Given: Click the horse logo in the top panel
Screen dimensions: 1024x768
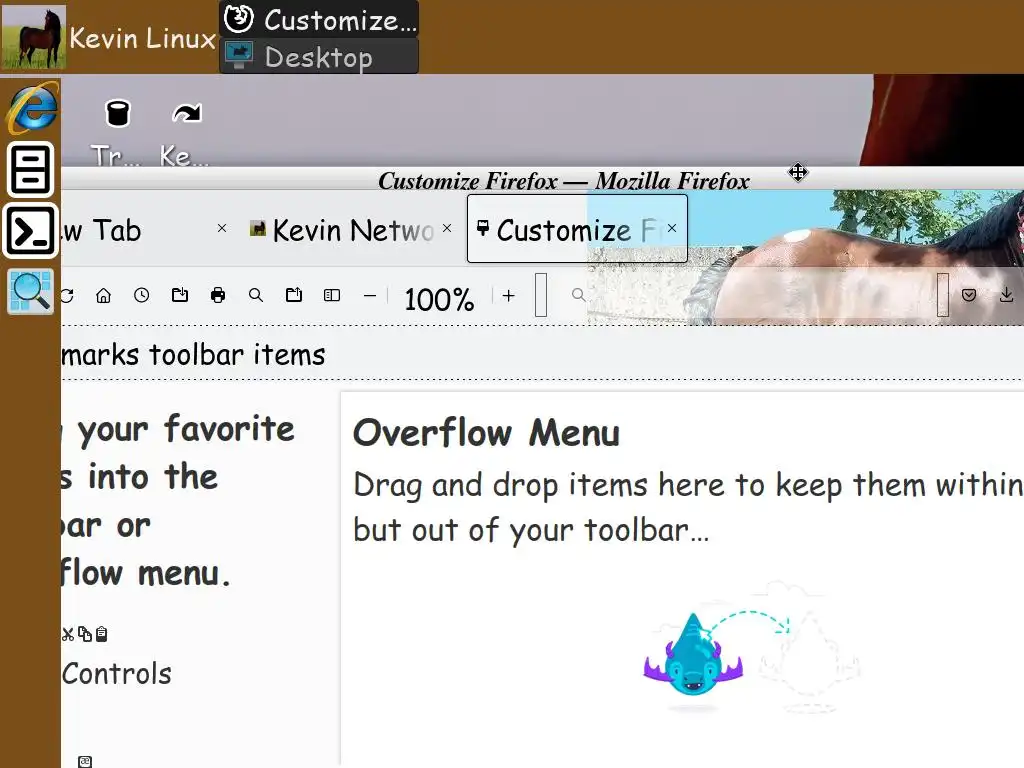Looking at the screenshot, I should point(33,37).
